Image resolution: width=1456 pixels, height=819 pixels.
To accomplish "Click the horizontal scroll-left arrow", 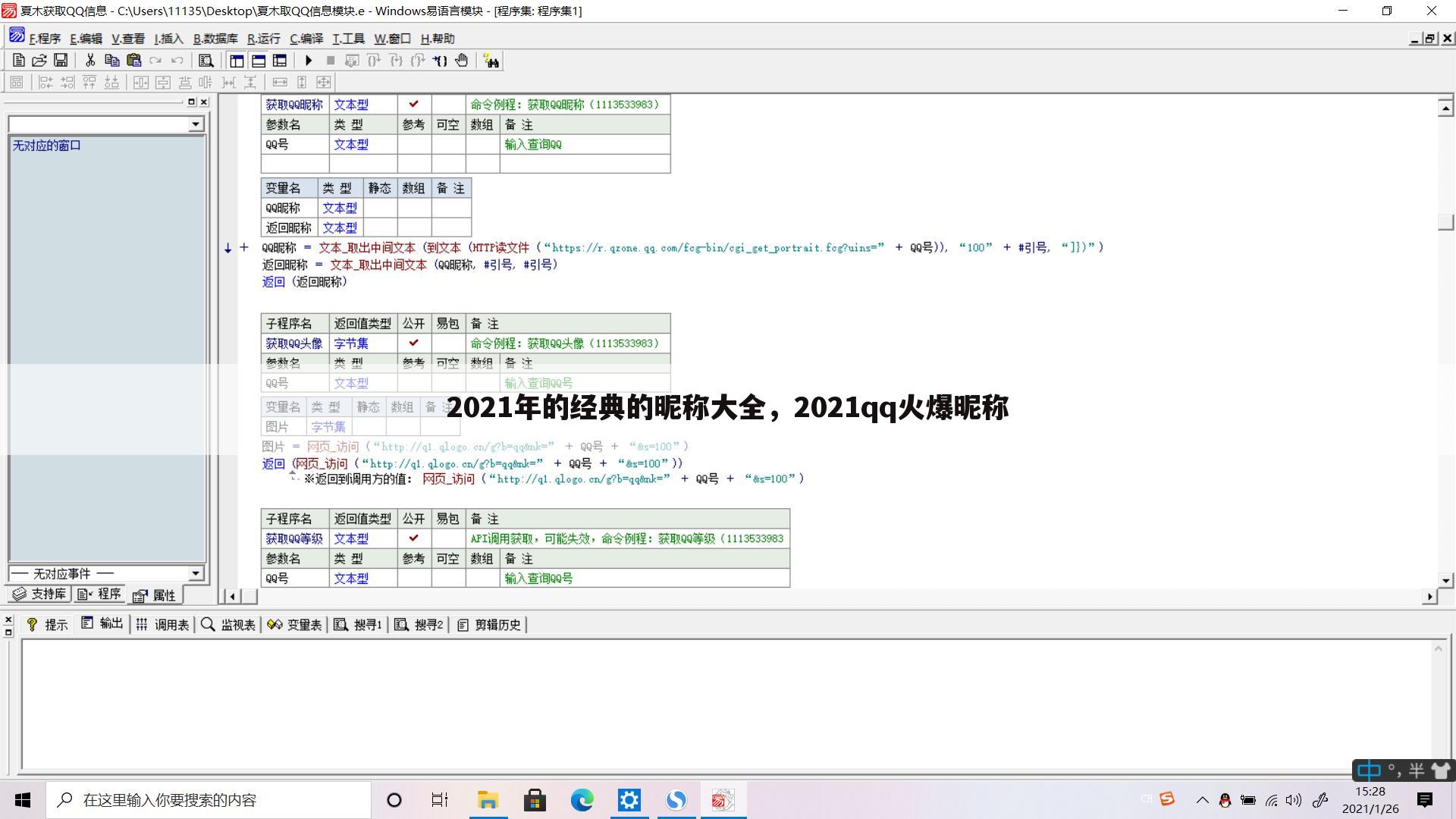I will tap(232, 597).
